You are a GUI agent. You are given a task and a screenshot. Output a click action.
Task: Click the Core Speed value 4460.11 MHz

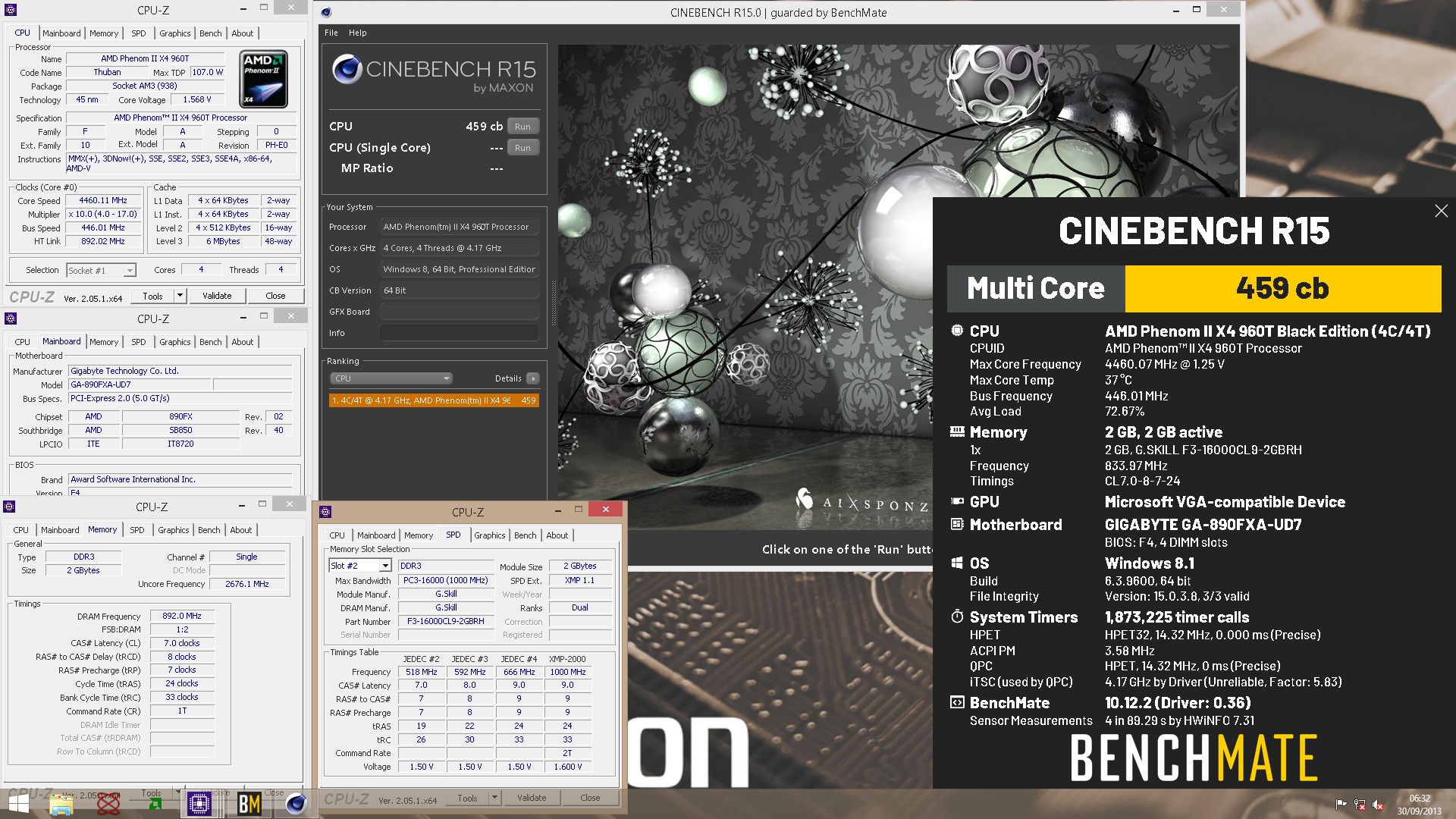tap(103, 200)
